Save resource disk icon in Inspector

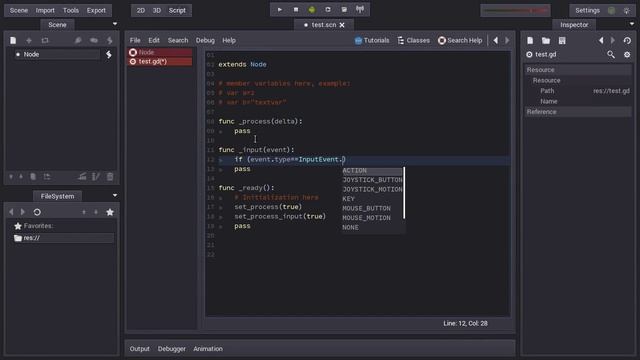point(562,40)
